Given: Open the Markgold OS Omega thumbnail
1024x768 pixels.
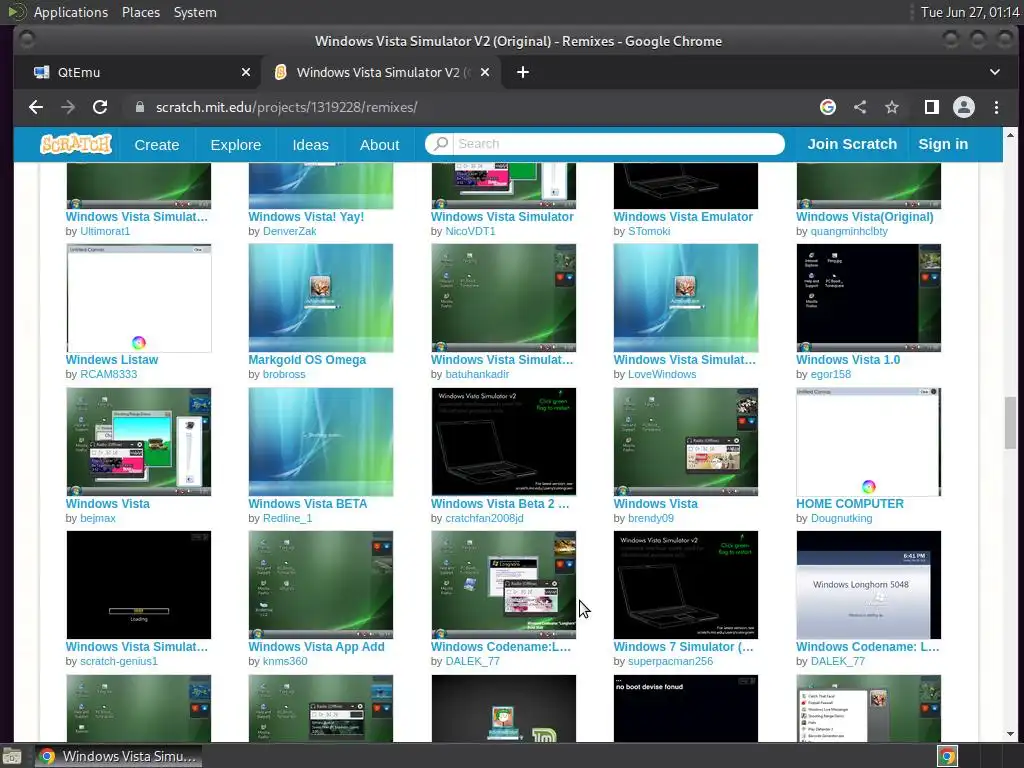Looking at the screenshot, I should [321, 298].
